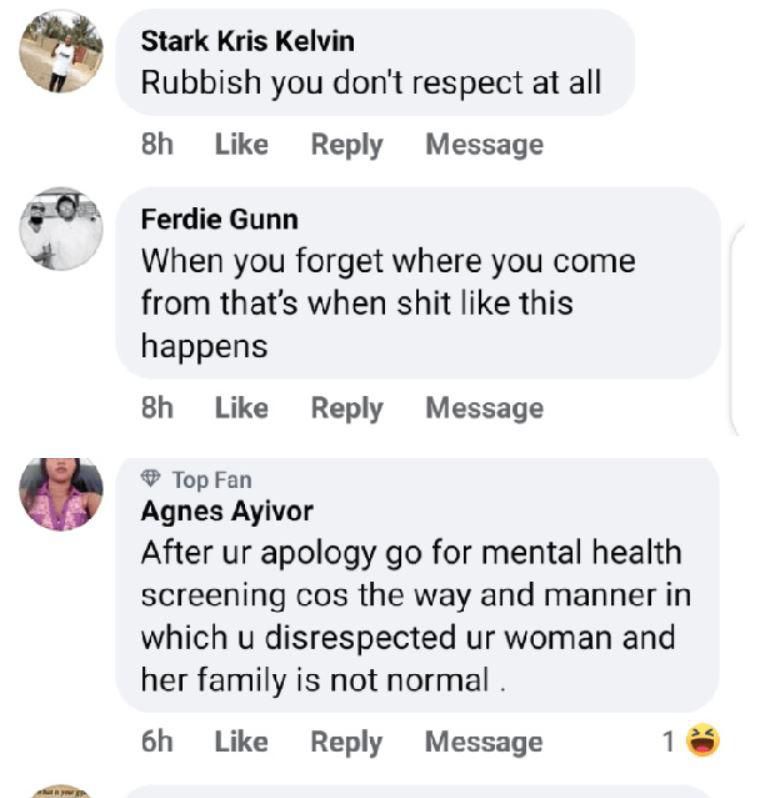The width and height of the screenshot is (762, 798).
Task: Open the Stark Kris Kelvin name link
Action: point(247,41)
